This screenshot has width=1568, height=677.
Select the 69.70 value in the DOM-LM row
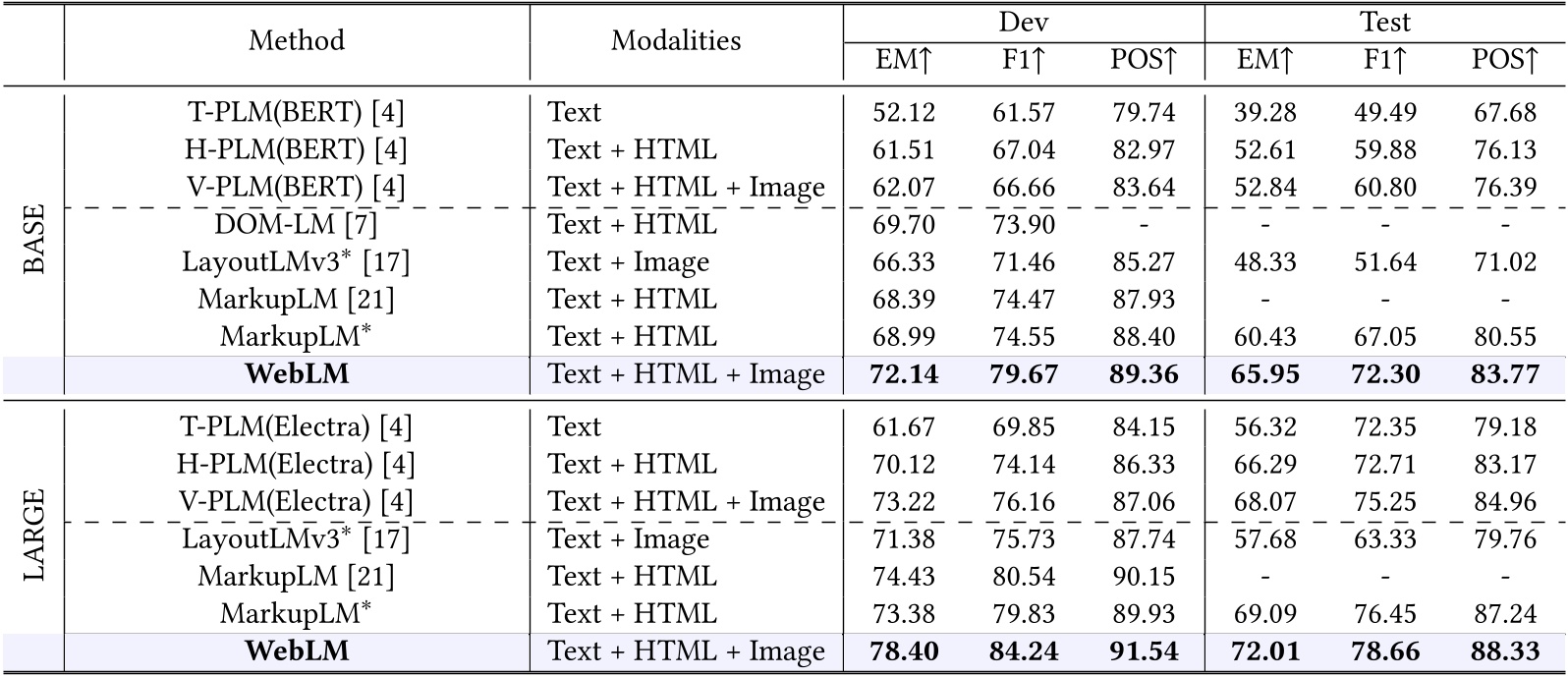904,225
